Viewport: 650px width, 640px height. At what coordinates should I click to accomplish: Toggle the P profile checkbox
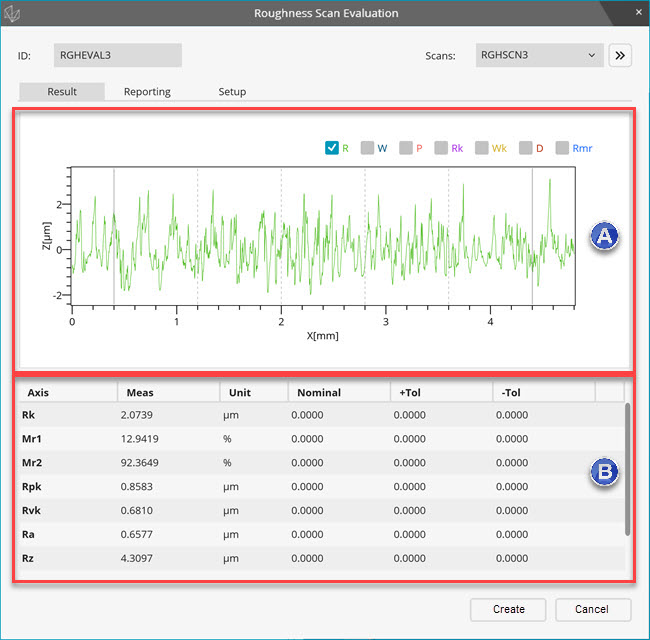(406, 148)
